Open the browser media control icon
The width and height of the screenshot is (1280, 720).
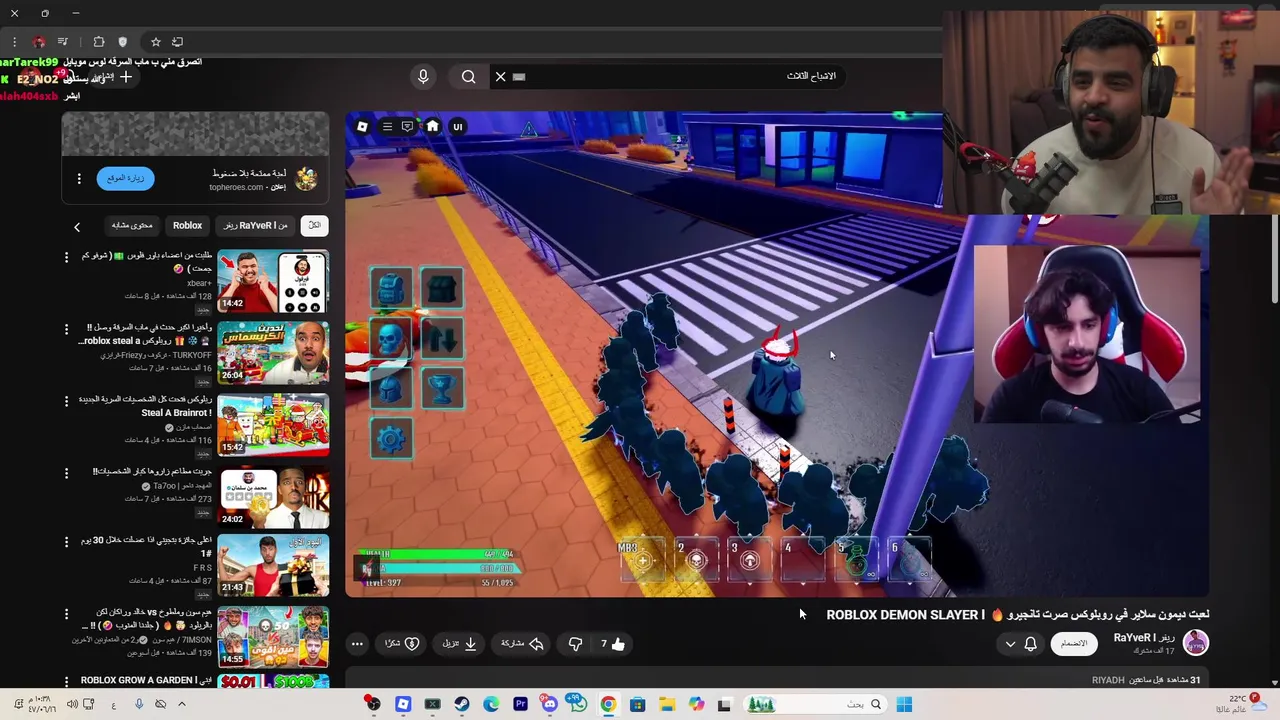[x=63, y=42]
